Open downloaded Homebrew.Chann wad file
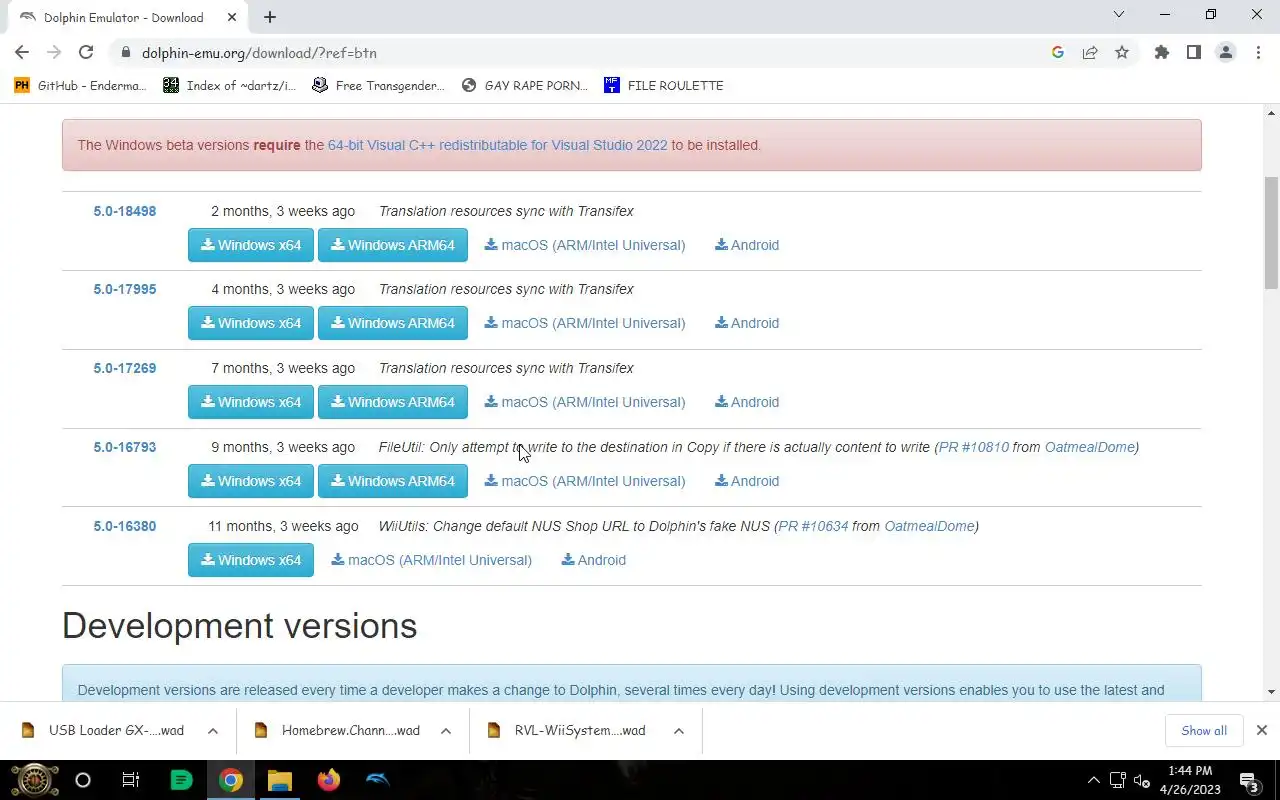Image resolution: width=1280 pixels, height=800 pixels. pyautogui.click(x=338, y=731)
